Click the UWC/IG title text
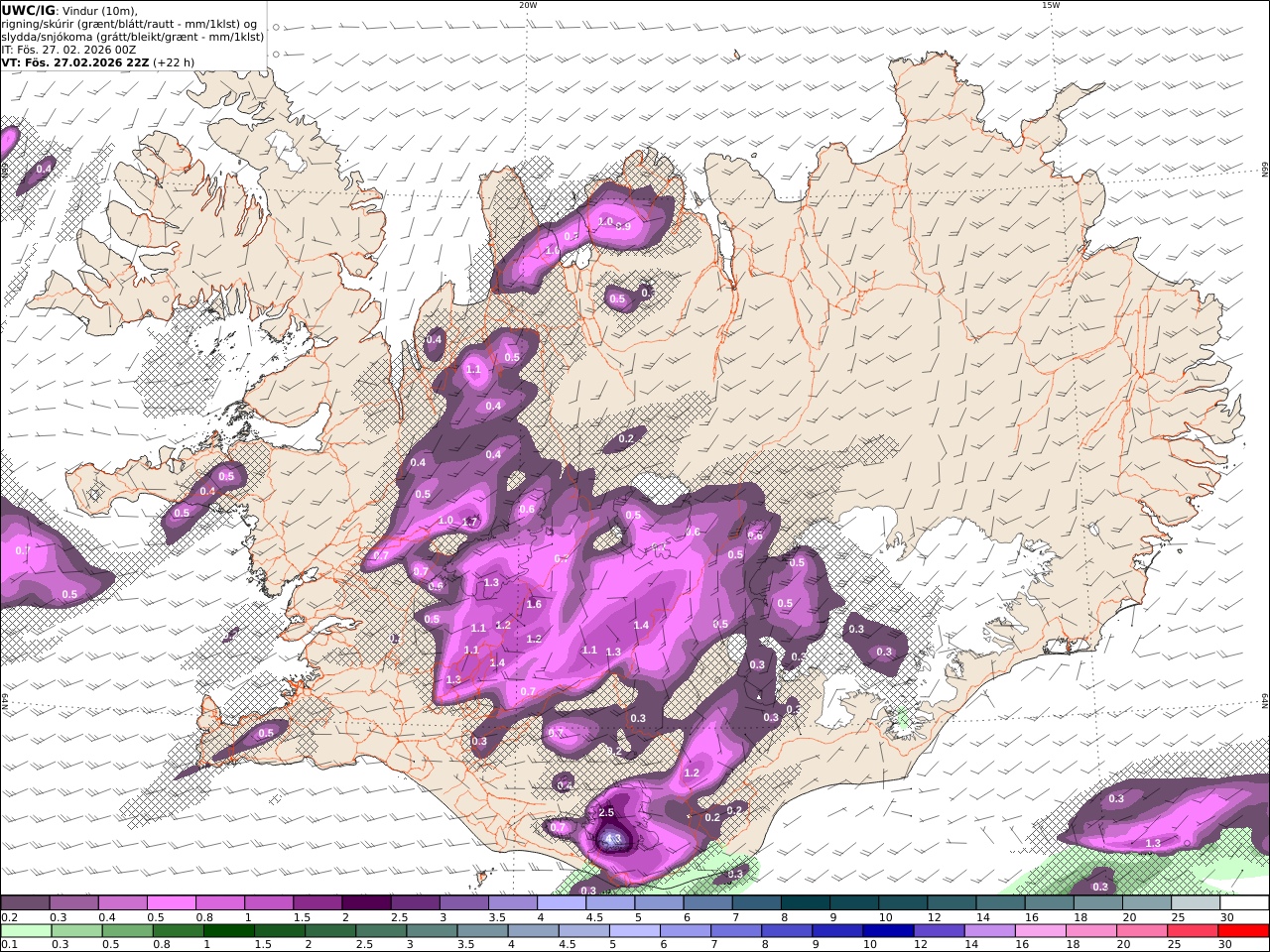Viewport: 1270px width, 952px height. [28, 10]
